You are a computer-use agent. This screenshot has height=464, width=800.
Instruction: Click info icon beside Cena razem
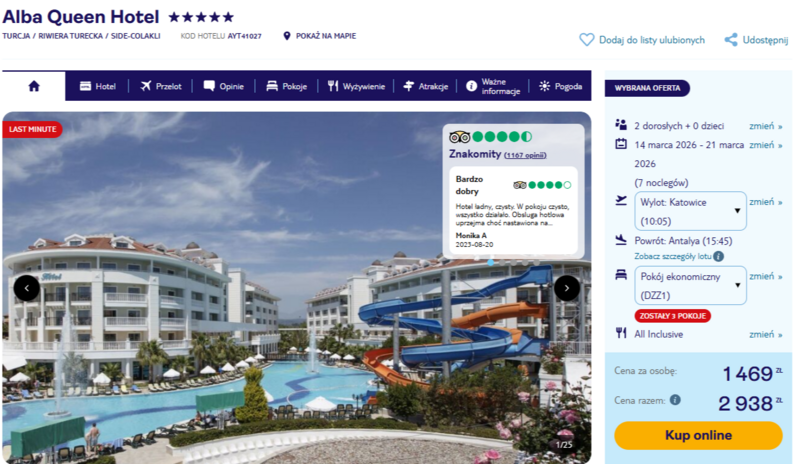pos(675,400)
